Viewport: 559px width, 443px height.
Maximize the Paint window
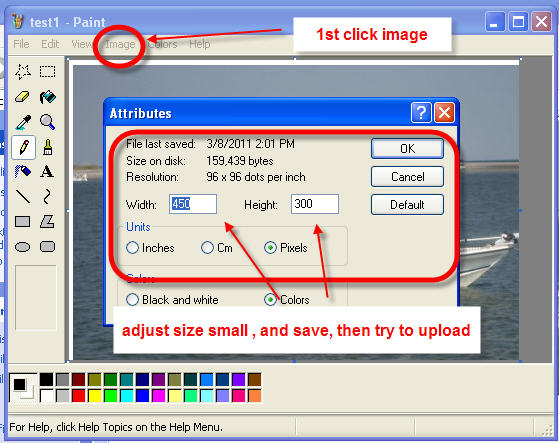click(x=518, y=21)
